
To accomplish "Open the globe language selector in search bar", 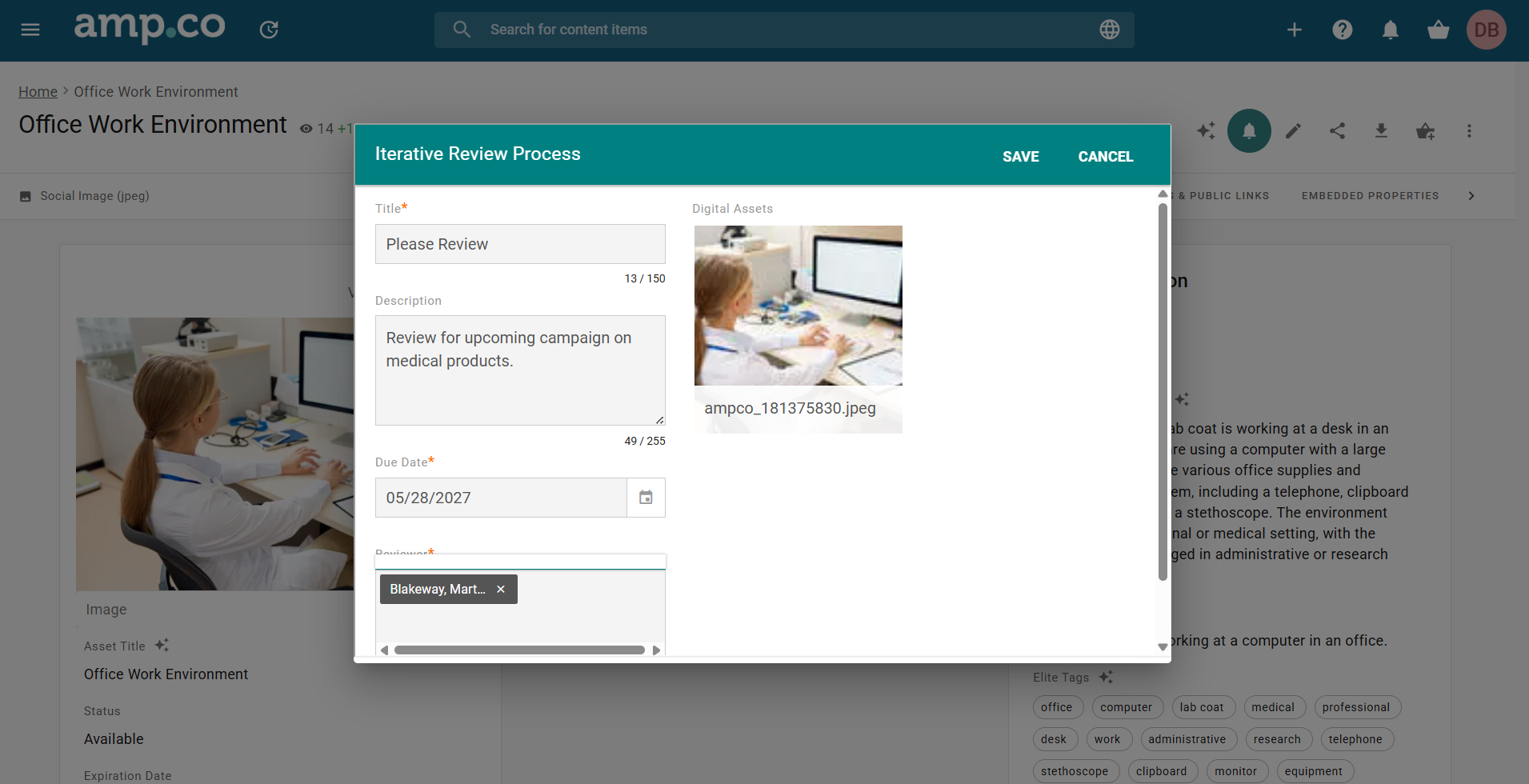I will click(1110, 30).
